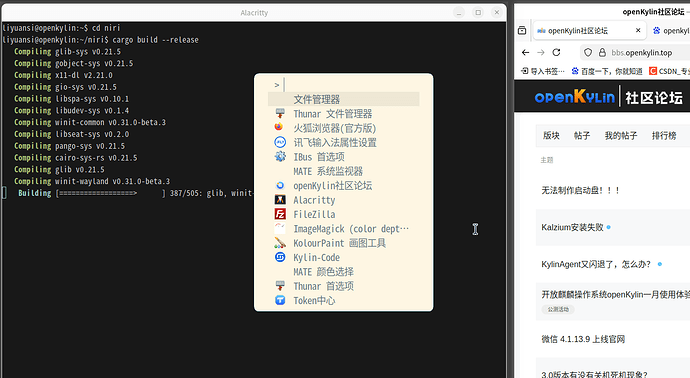Open thread 3.0版本有没有关机死机现象?
The height and width of the screenshot is (378, 690).
pyautogui.click(x=594, y=375)
